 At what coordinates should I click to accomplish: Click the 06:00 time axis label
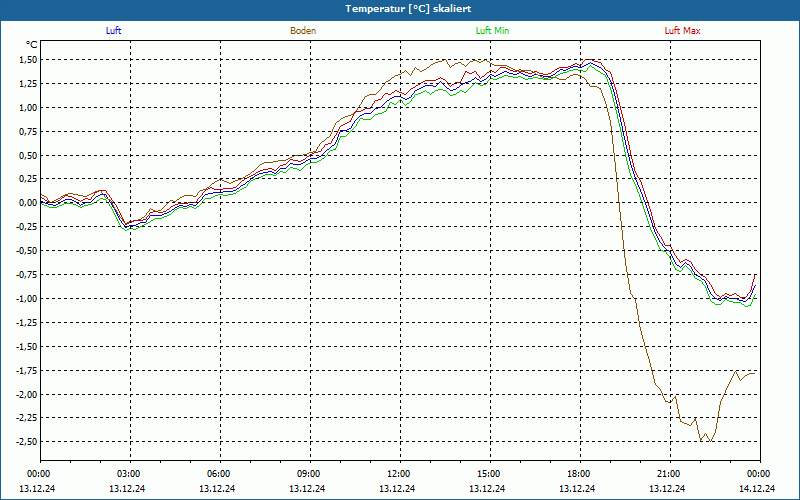[x=219, y=474]
